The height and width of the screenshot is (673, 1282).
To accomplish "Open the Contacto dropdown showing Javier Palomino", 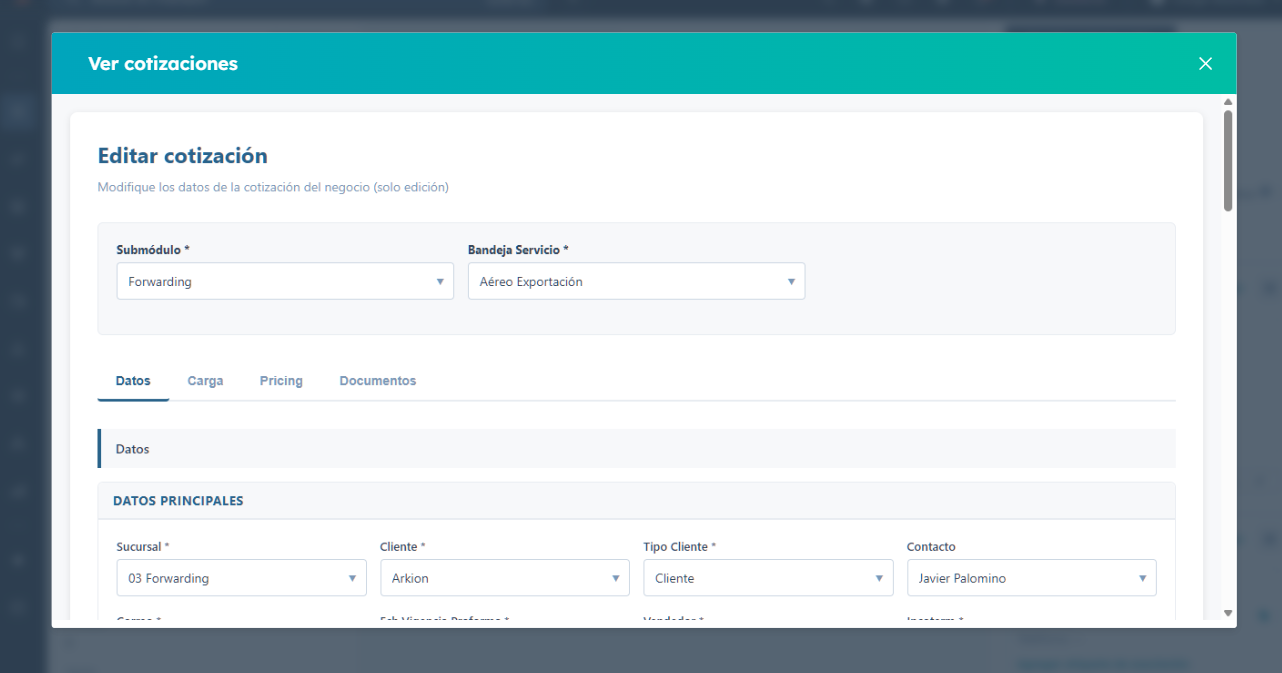I will pyautogui.click(x=1031, y=577).
